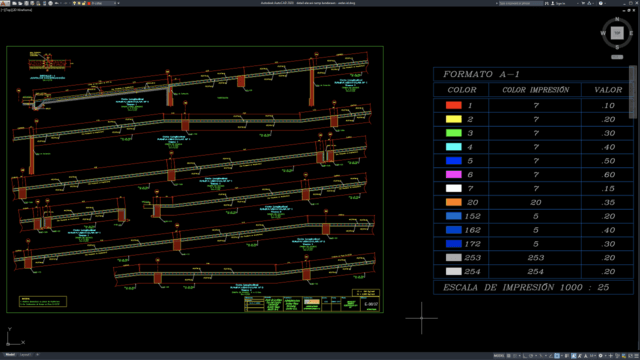The width and height of the screenshot is (640, 360).
Task: Click the search keyword input field
Action: pyautogui.click(x=521, y=3)
